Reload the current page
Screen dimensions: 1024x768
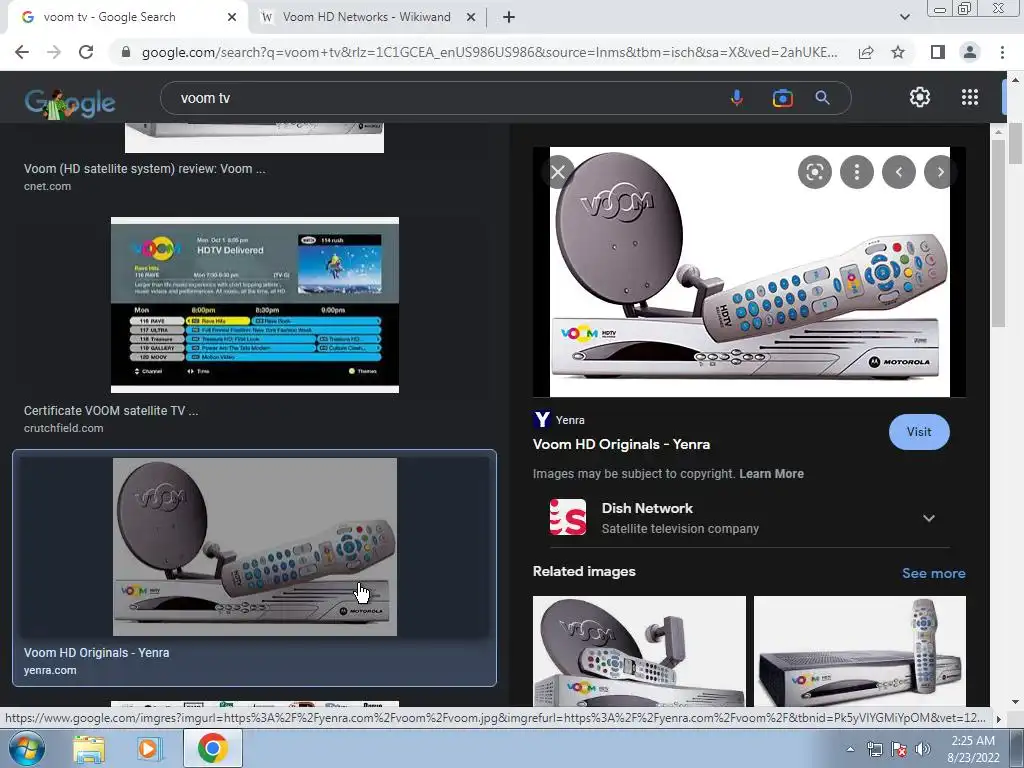tap(86, 52)
